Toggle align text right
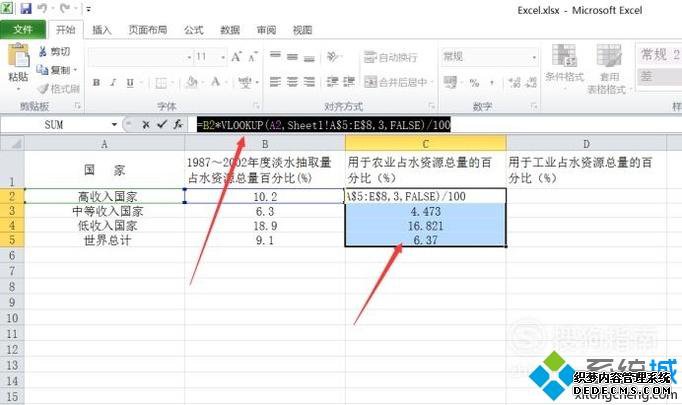Image resolution: width=682 pixels, height=405 pixels. pyautogui.click(x=309, y=82)
